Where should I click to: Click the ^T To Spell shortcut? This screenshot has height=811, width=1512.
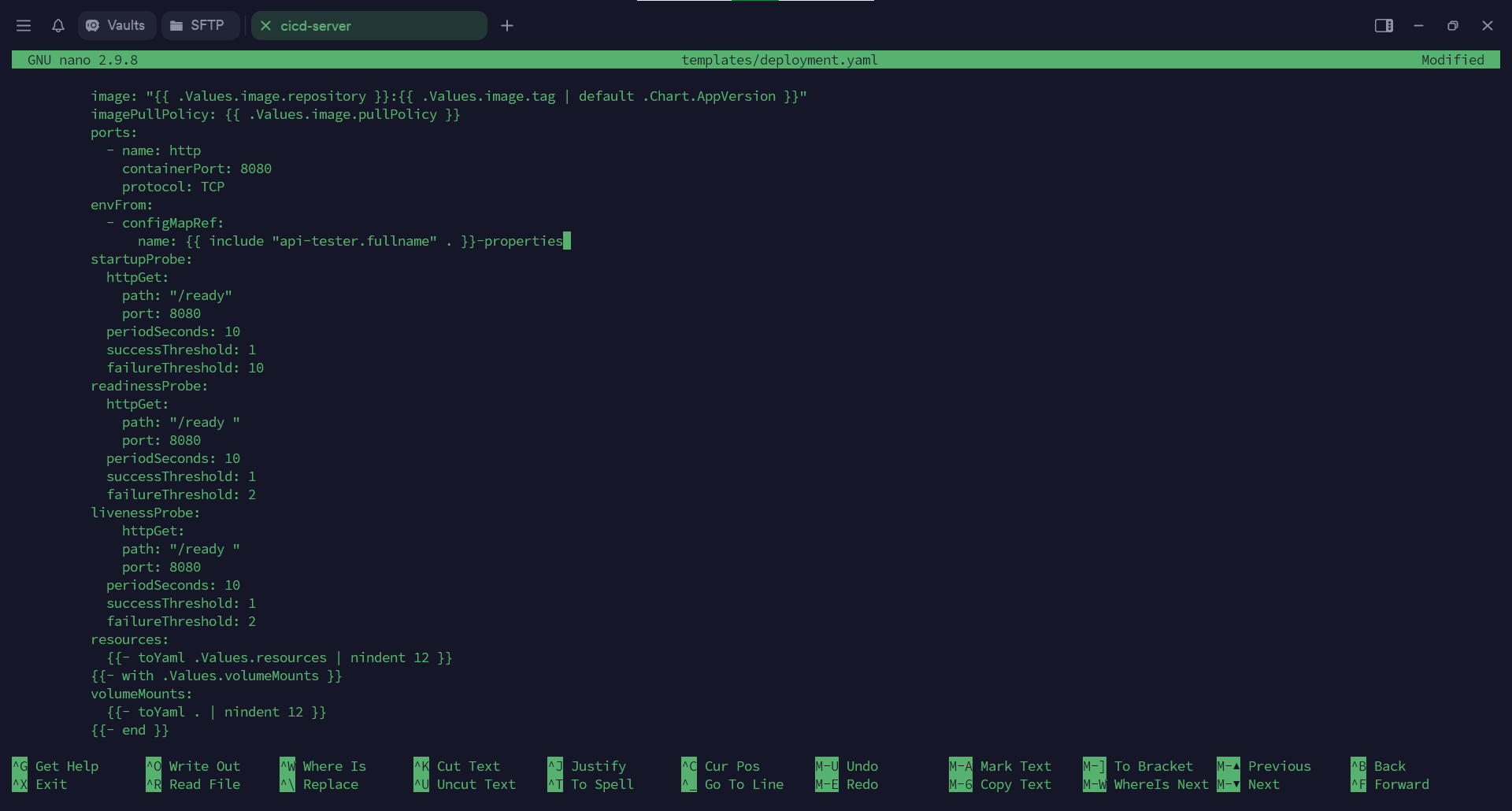pos(591,784)
